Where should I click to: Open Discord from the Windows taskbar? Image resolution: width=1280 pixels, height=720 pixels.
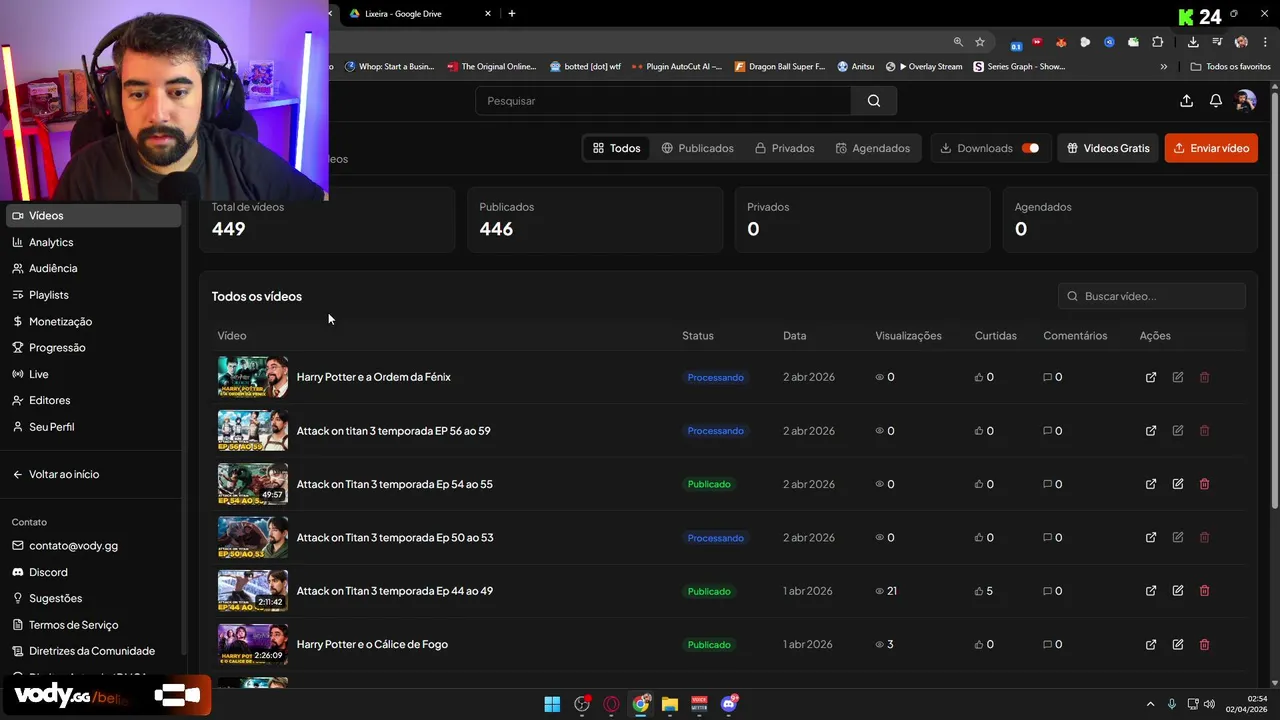729,704
